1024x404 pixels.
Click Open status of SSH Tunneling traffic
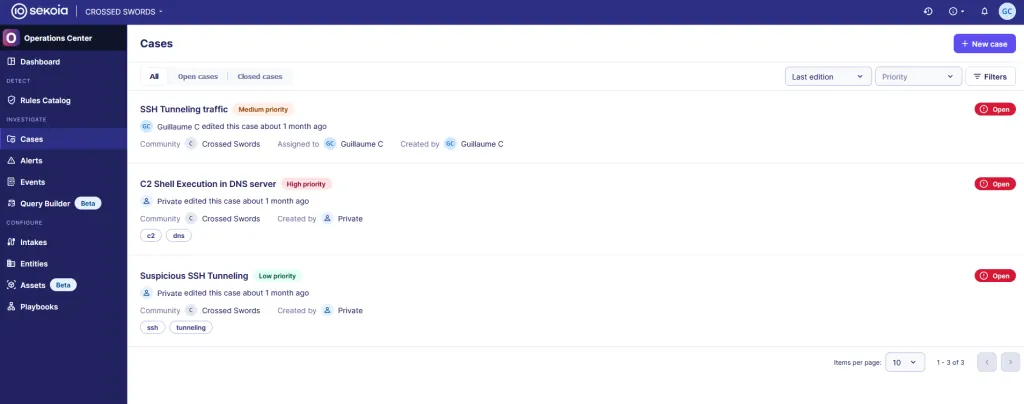pos(995,110)
